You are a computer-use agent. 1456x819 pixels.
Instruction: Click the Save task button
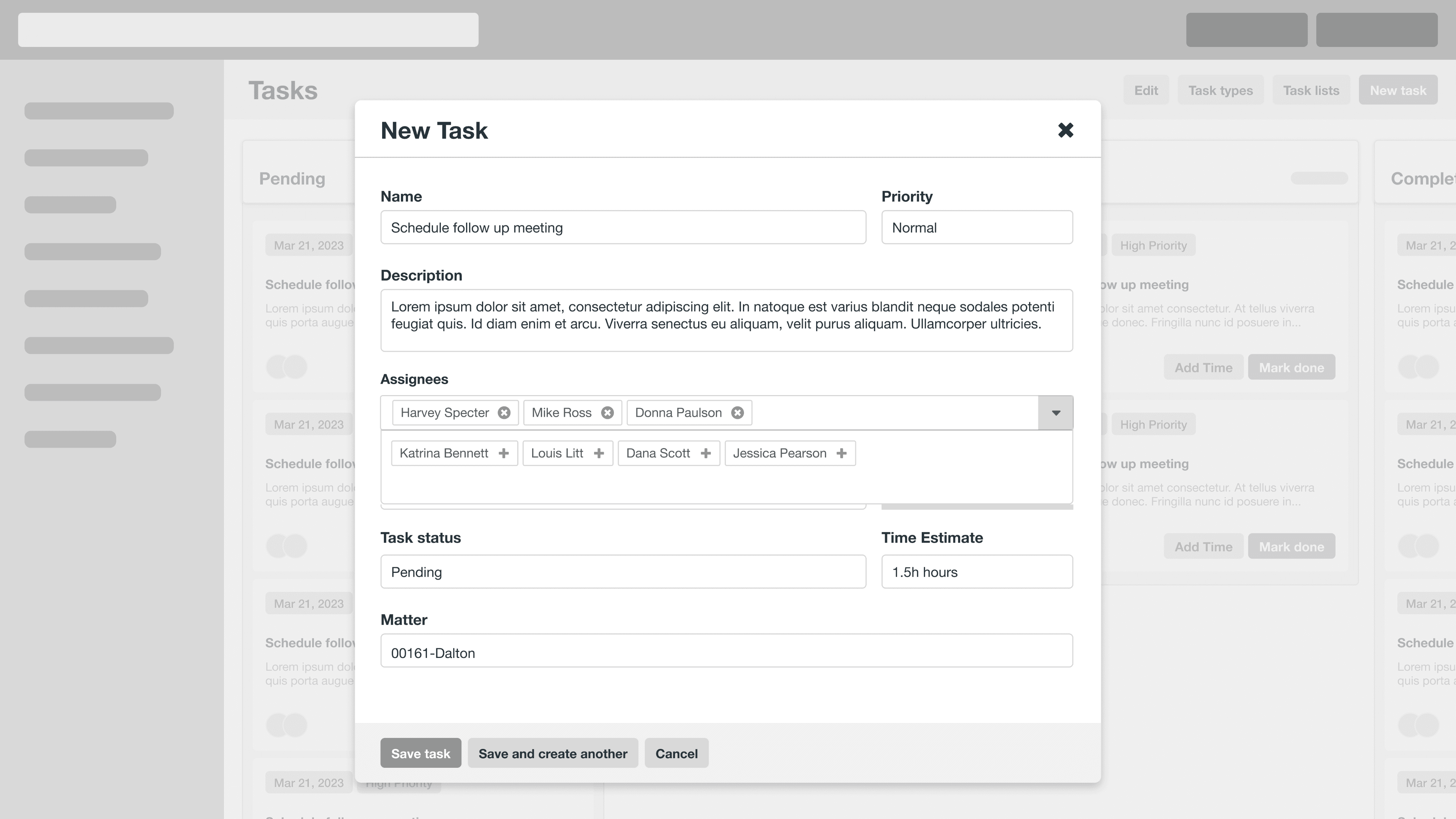coord(421,754)
